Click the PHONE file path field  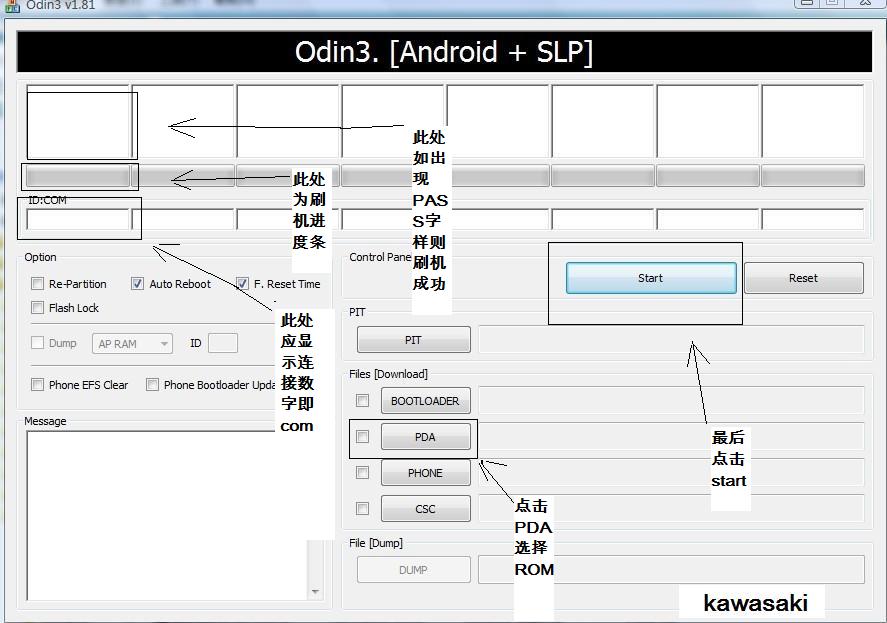(x=671, y=472)
